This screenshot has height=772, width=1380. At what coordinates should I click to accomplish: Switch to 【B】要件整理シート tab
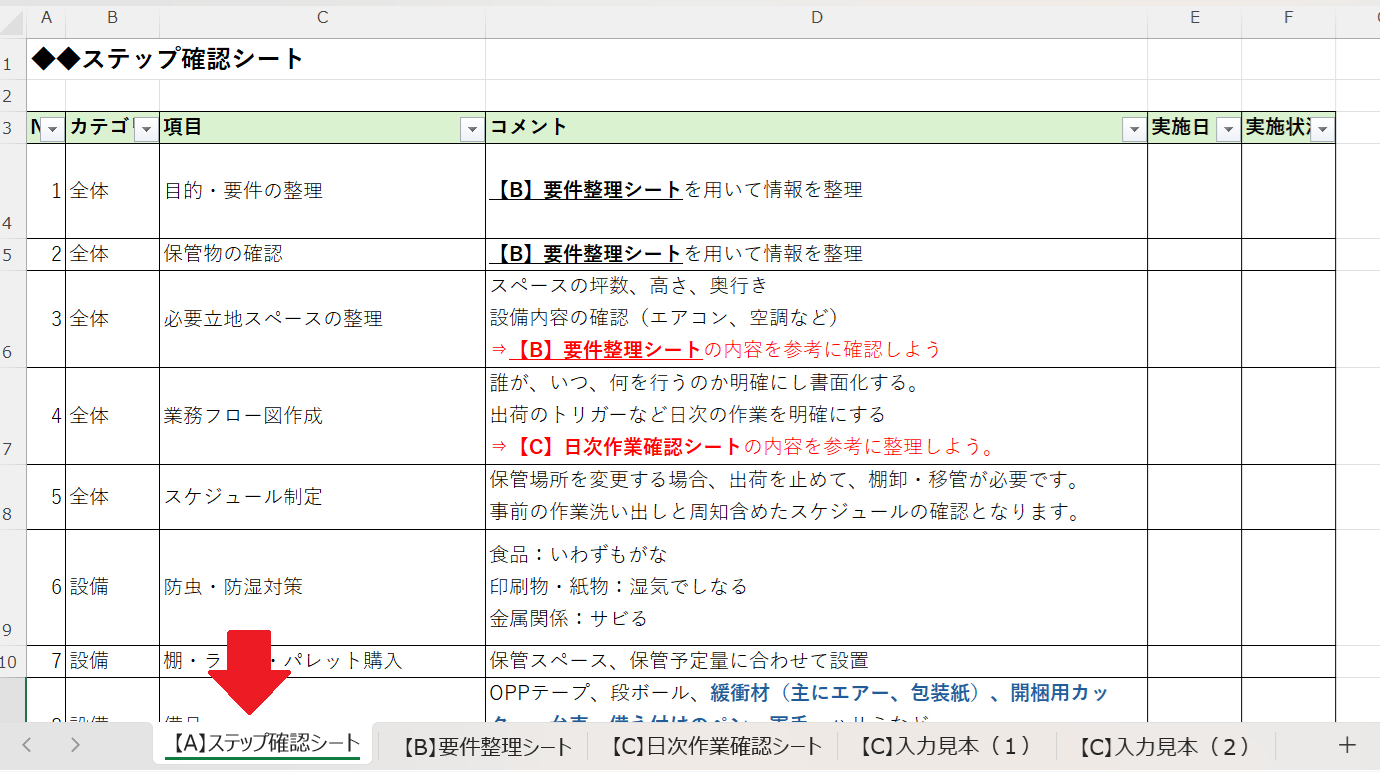[487, 746]
